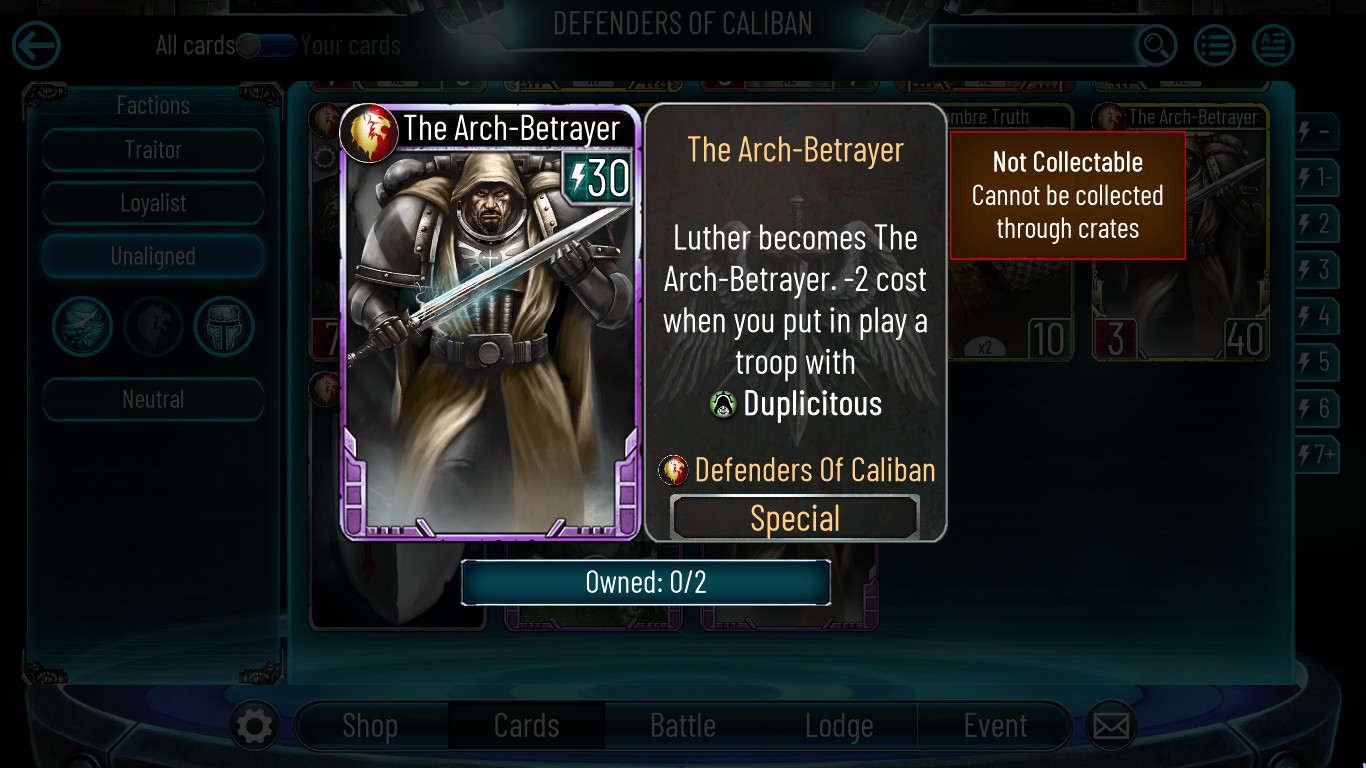1366x768 pixels.
Task: Open the list view icon
Action: pyautogui.click(x=1214, y=46)
